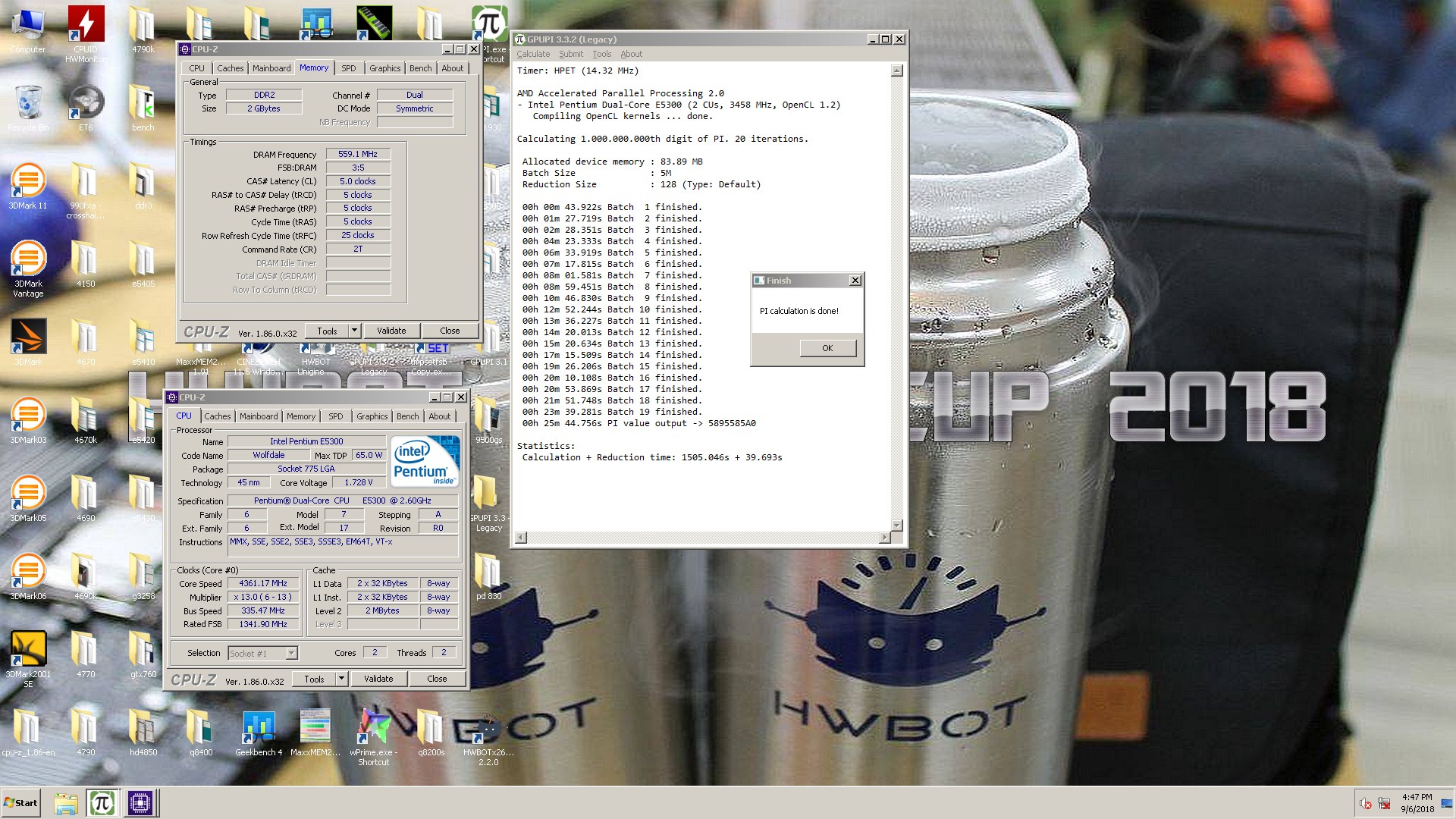Select Memory tab in lower CPU-Z window

[x=301, y=416]
